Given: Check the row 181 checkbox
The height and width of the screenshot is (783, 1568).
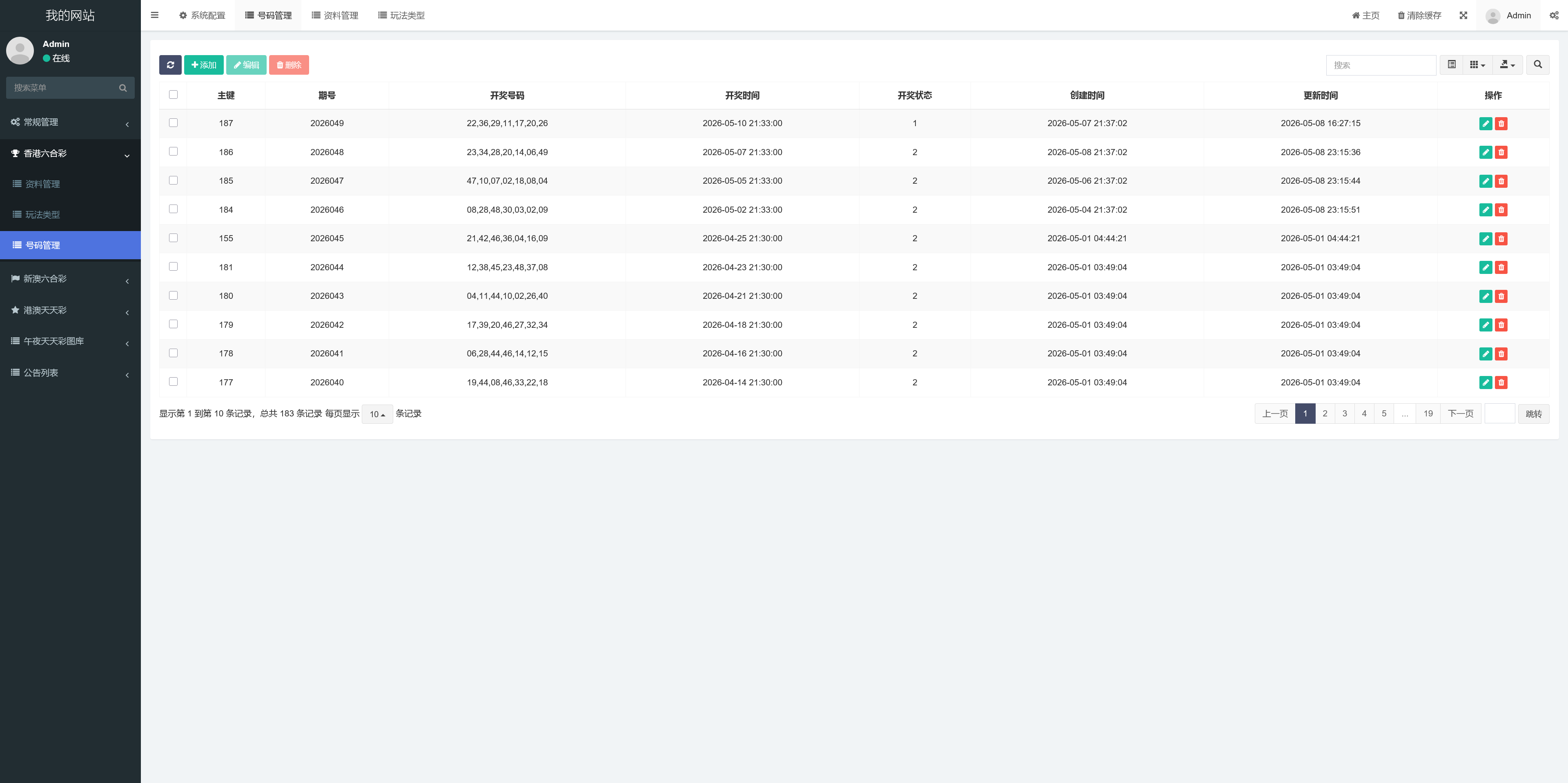Looking at the screenshot, I should pos(174,266).
